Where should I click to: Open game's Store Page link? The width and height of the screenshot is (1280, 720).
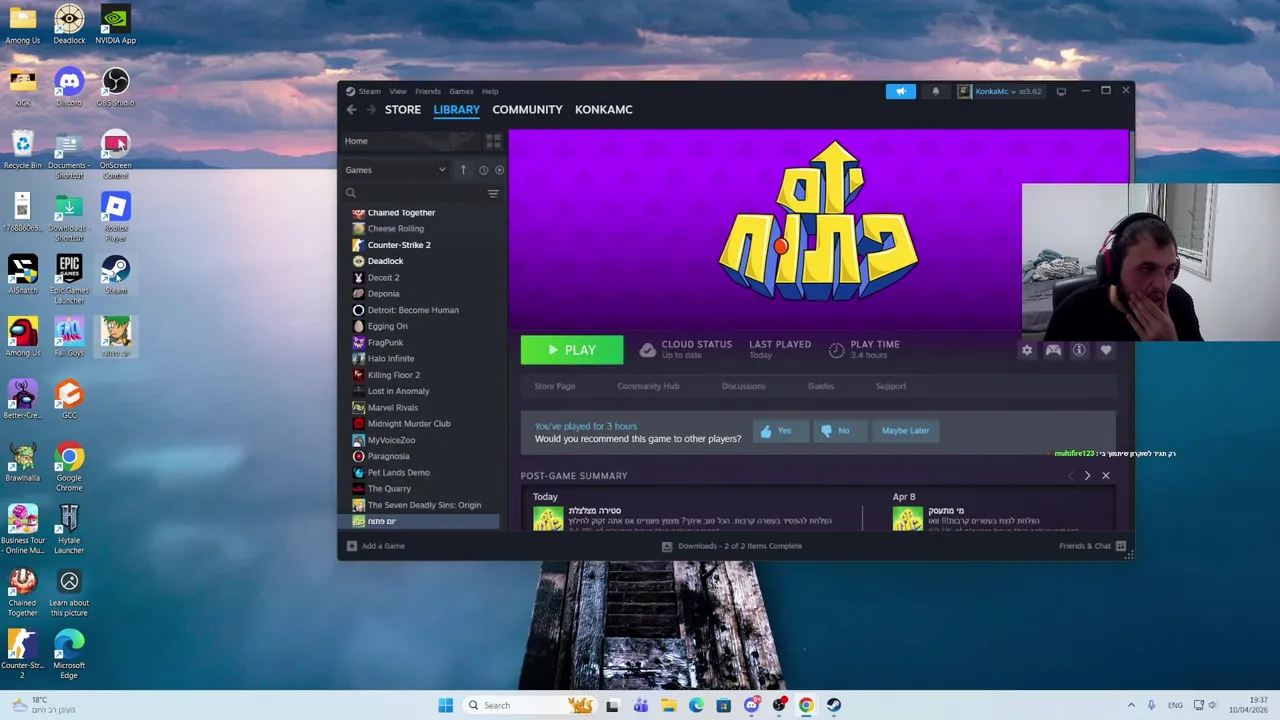click(555, 386)
